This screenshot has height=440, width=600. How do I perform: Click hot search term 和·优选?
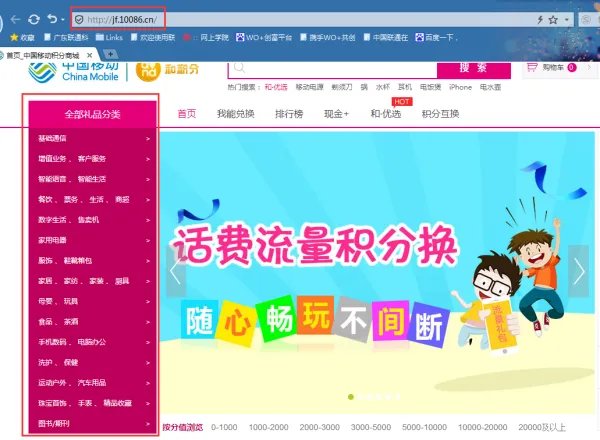276,87
